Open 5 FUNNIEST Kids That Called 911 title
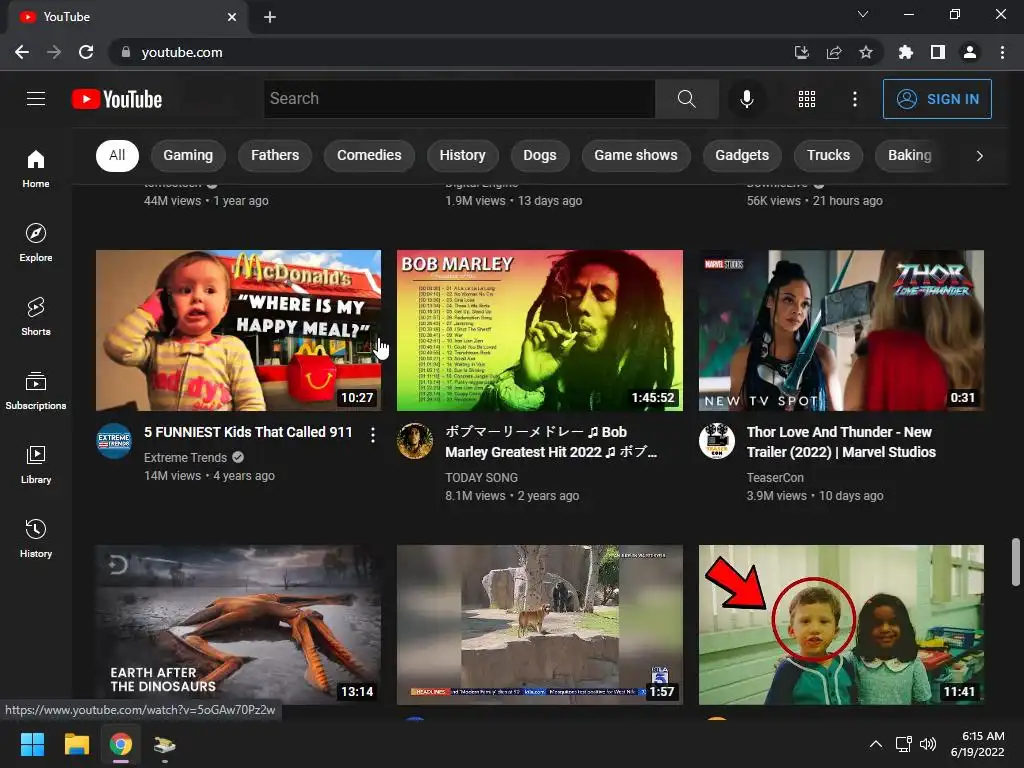This screenshot has width=1024, height=768. pos(248,432)
